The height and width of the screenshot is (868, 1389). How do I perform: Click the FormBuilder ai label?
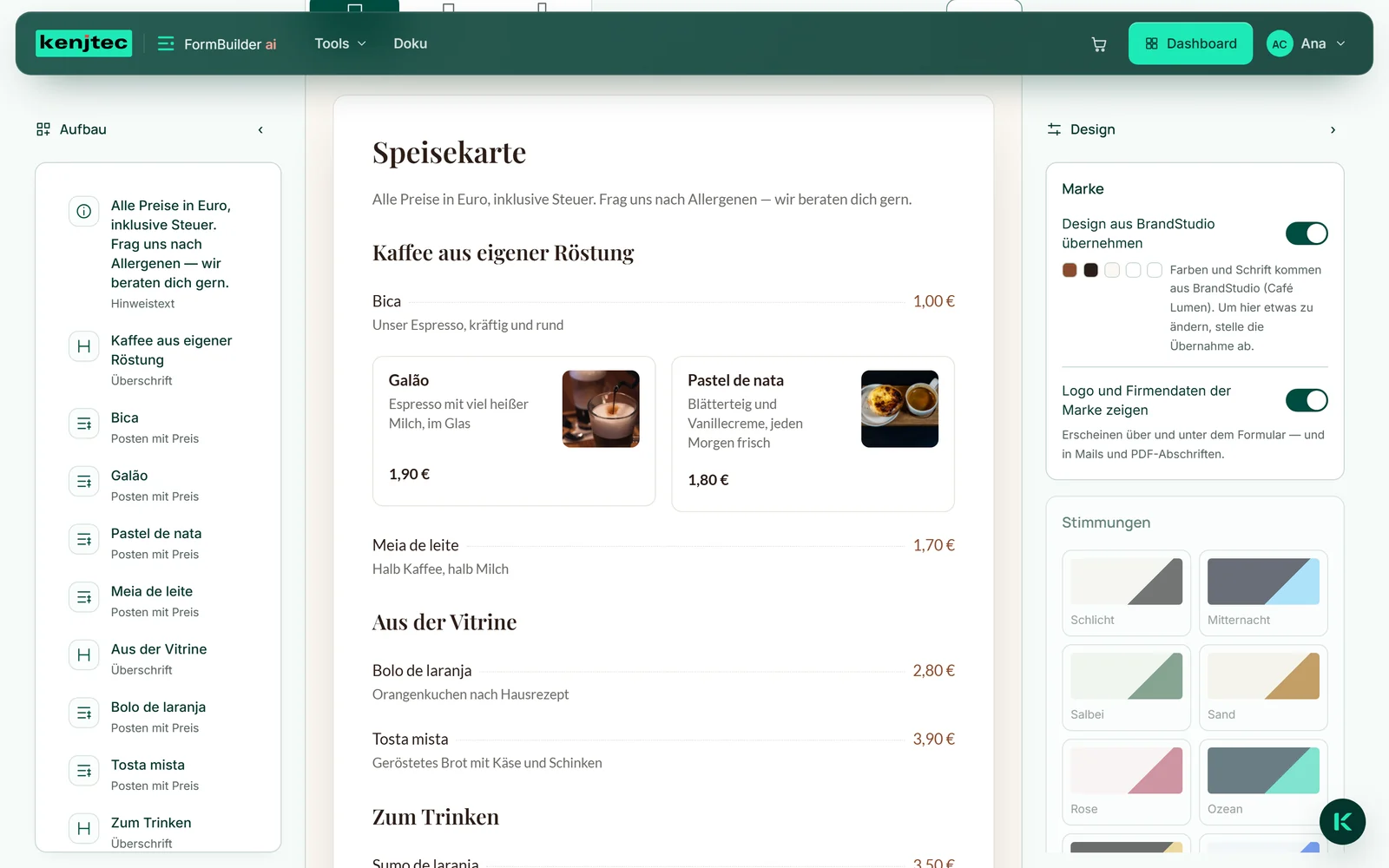coord(230,44)
